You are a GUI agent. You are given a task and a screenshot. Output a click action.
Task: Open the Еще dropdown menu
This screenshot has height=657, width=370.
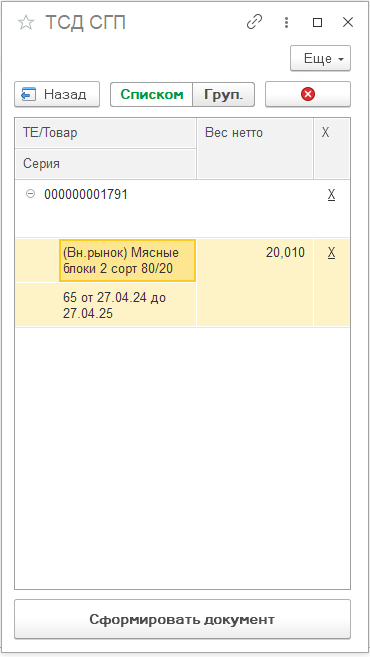click(x=320, y=58)
